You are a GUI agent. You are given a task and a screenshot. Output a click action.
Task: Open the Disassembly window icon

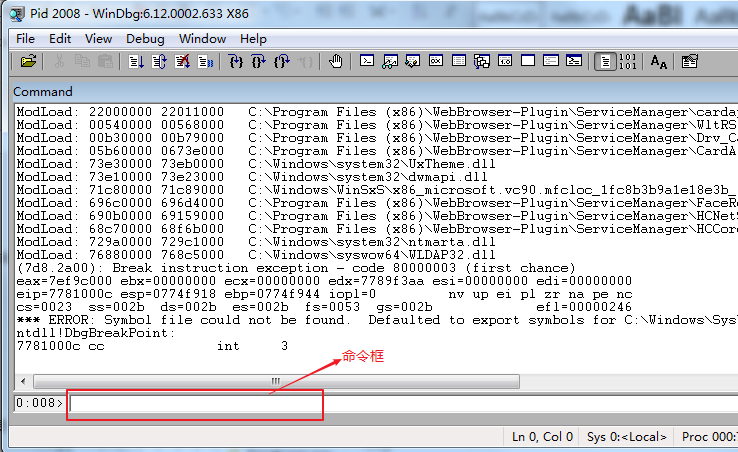tap(505, 61)
